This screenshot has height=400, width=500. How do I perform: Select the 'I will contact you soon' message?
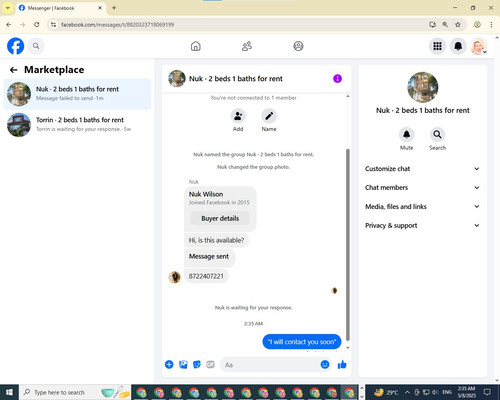pos(302,342)
